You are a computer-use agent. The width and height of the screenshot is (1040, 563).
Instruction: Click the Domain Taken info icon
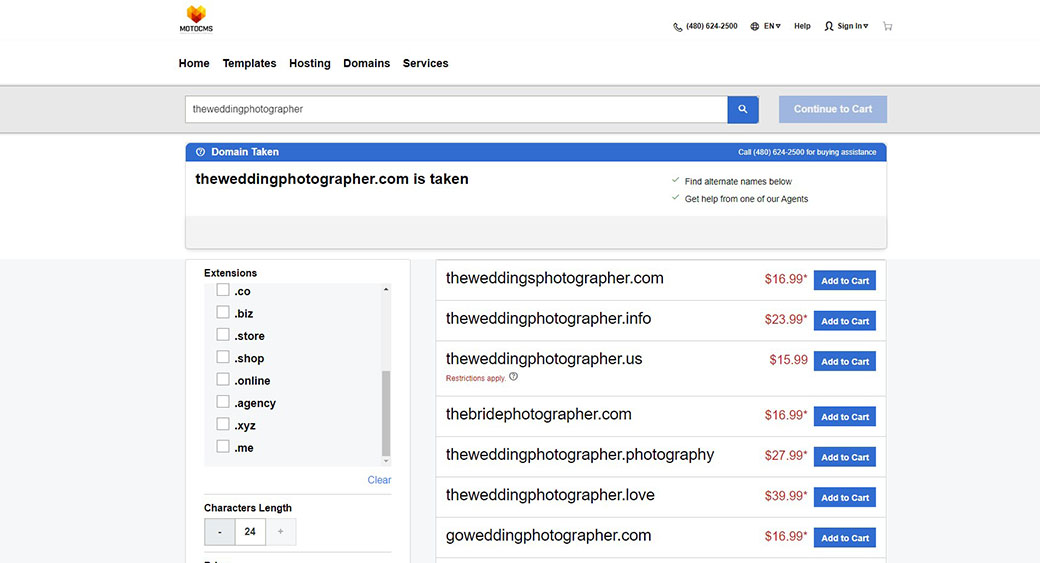click(x=200, y=152)
